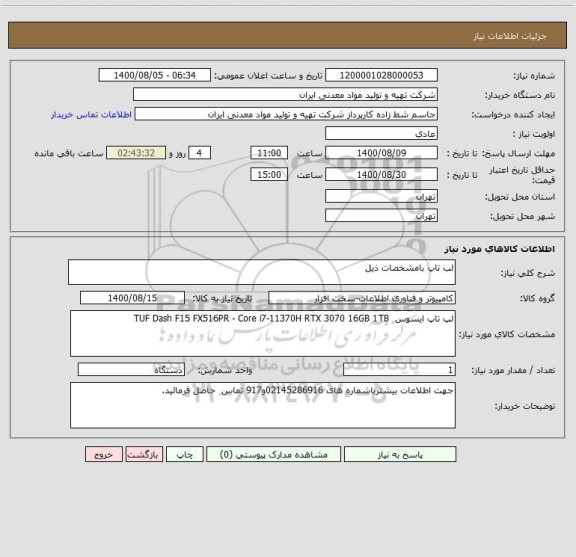576x557 pixels.
Task: Click the priority field showing عادی
Action: [x=381, y=133]
